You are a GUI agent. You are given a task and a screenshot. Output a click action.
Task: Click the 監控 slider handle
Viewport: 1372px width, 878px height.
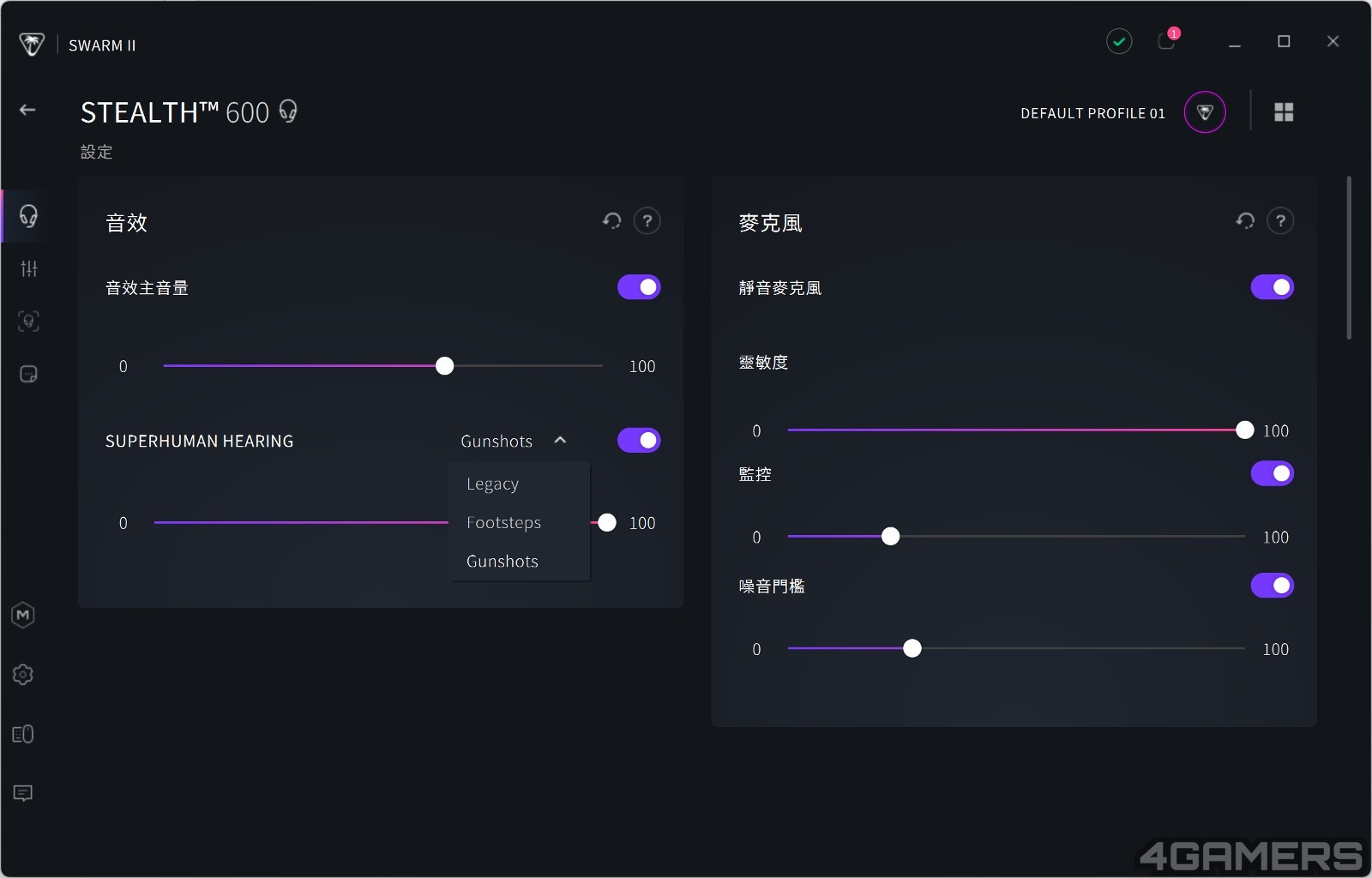point(891,537)
